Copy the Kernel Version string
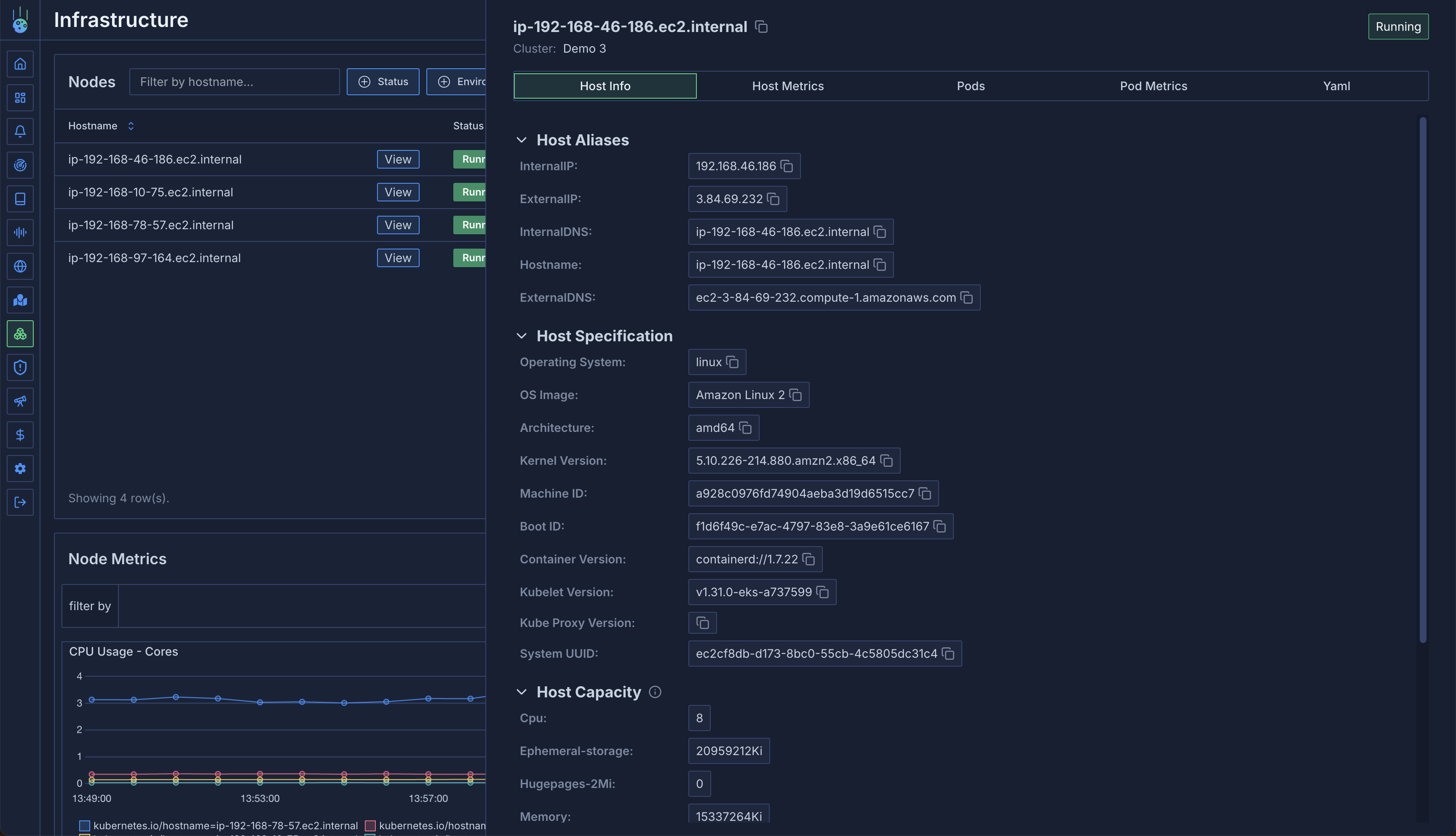The width and height of the screenshot is (1456, 836). 887,461
